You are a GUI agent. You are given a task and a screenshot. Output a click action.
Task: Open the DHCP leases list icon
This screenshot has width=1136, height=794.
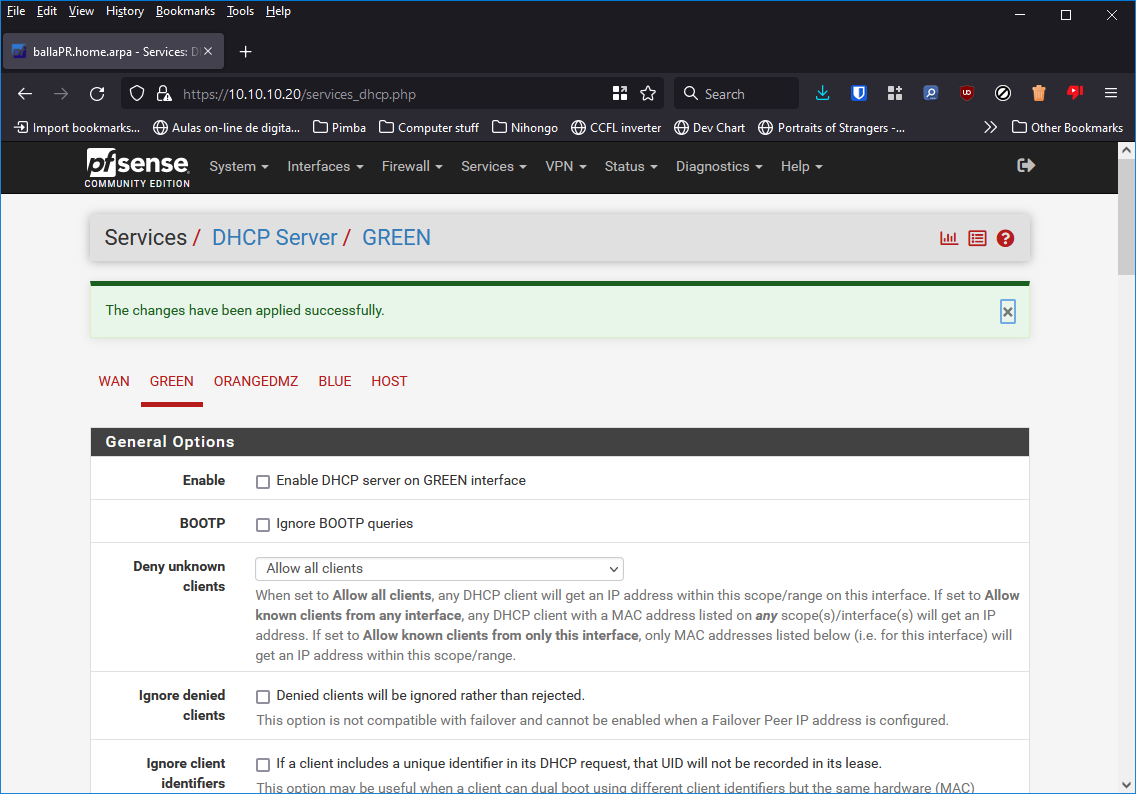click(x=977, y=238)
